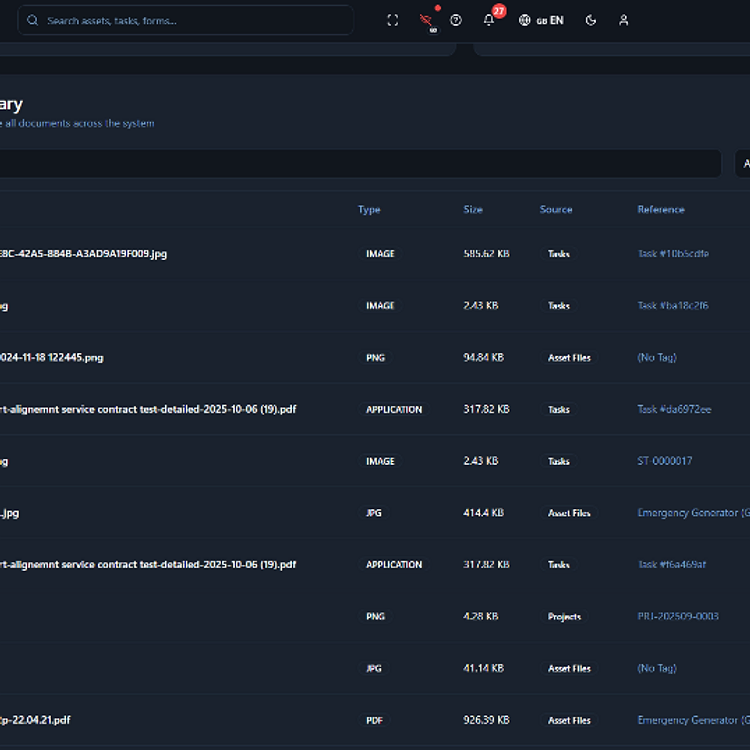Viewport: 750px width, 750px height.
Task: Click file name ending 122445.png
Action: click(52, 357)
